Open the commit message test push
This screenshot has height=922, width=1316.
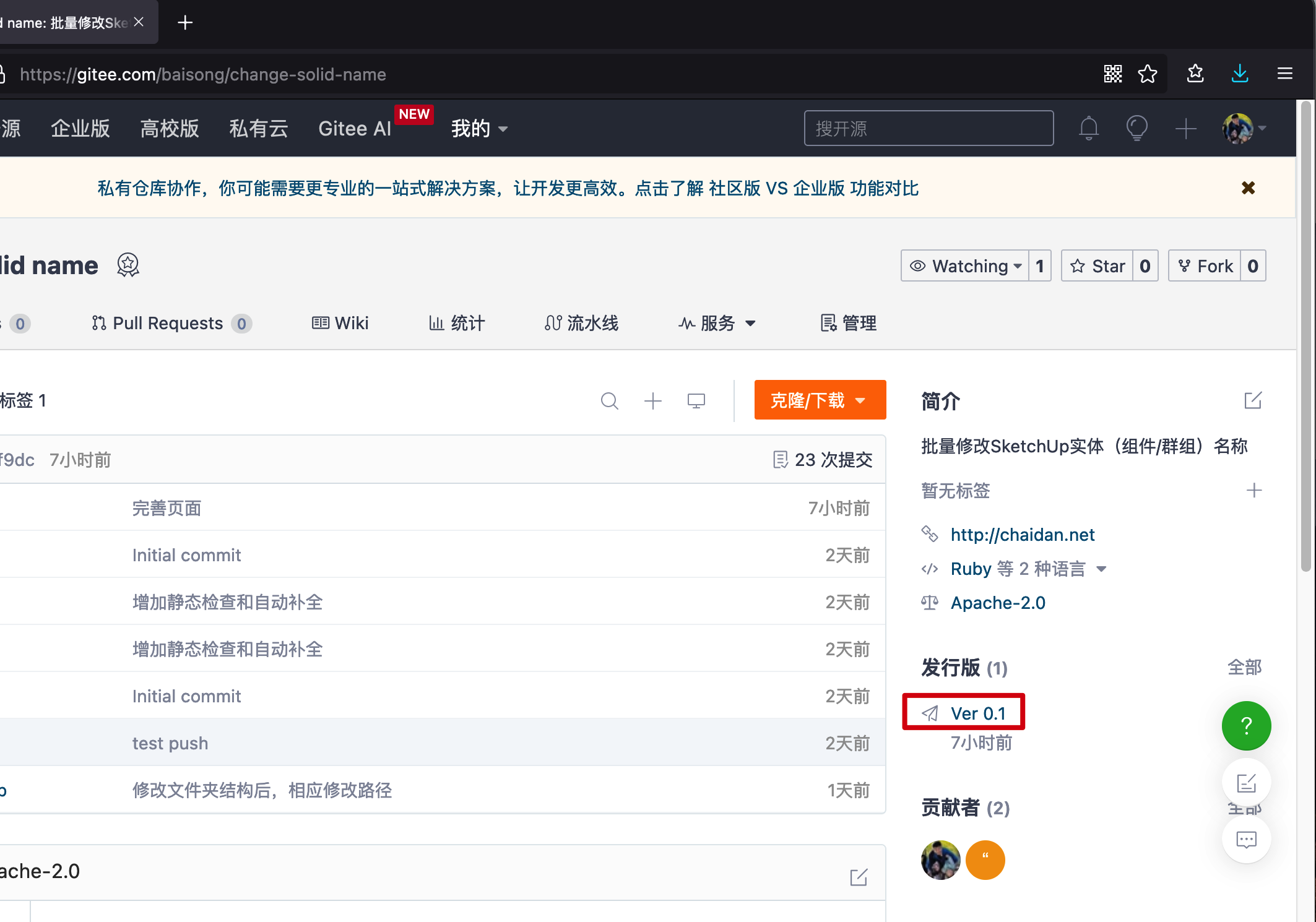[x=170, y=743]
